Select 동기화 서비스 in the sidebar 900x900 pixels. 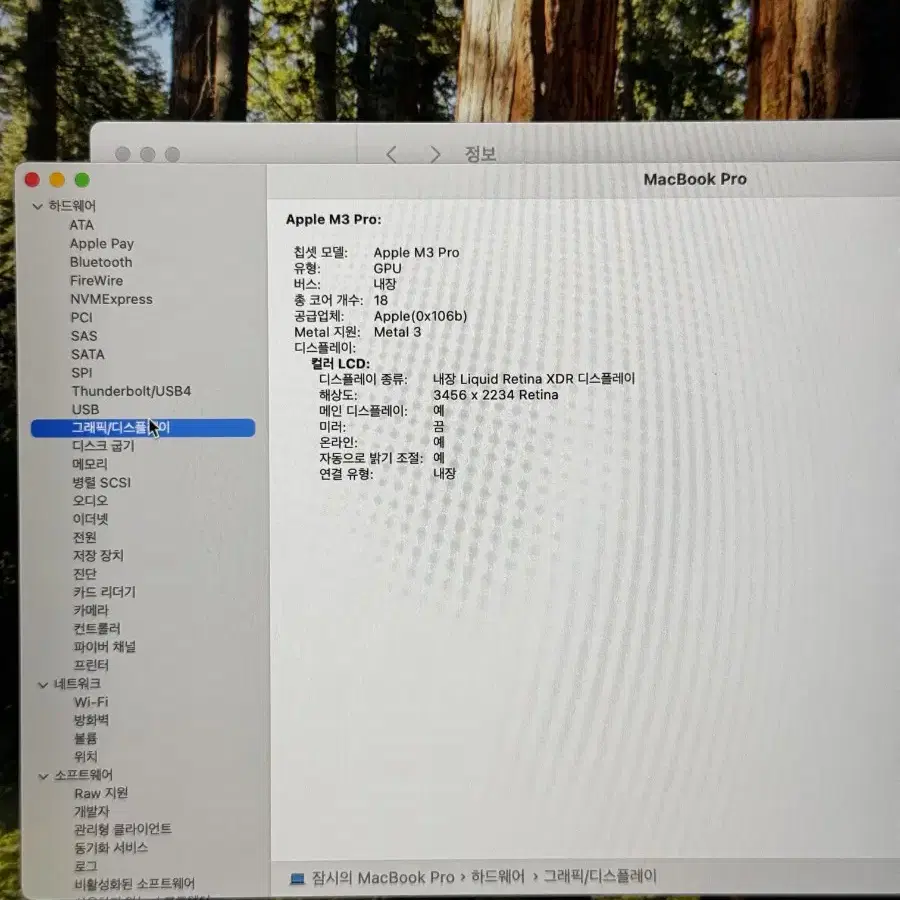pyautogui.click(x=111, y=848)
